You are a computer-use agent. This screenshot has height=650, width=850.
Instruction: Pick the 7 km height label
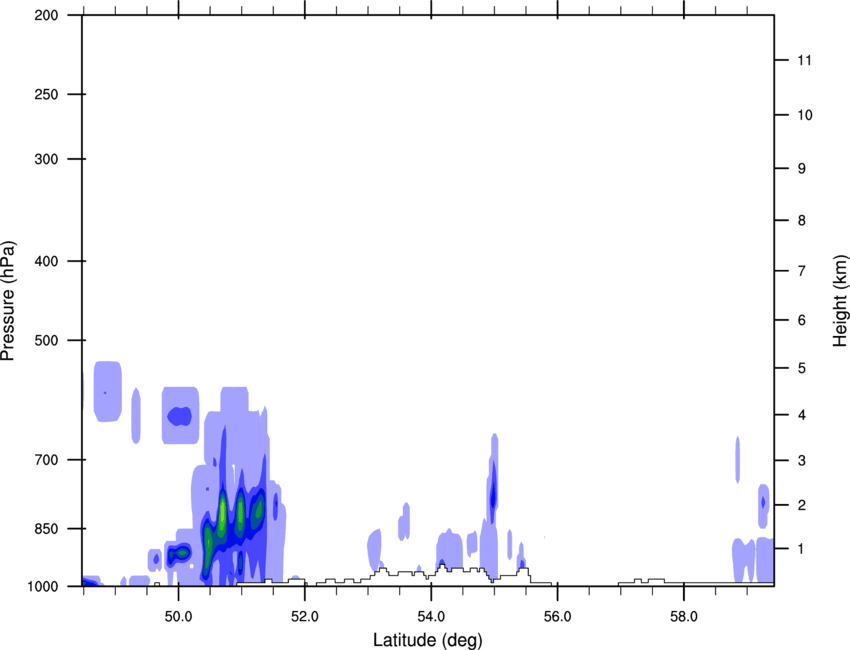point(801,271)
